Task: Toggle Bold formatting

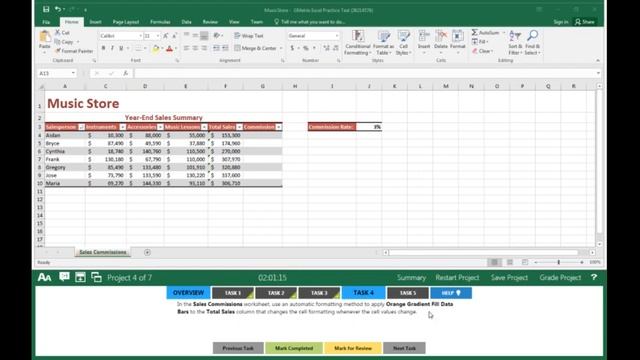Action: [103, 48]
